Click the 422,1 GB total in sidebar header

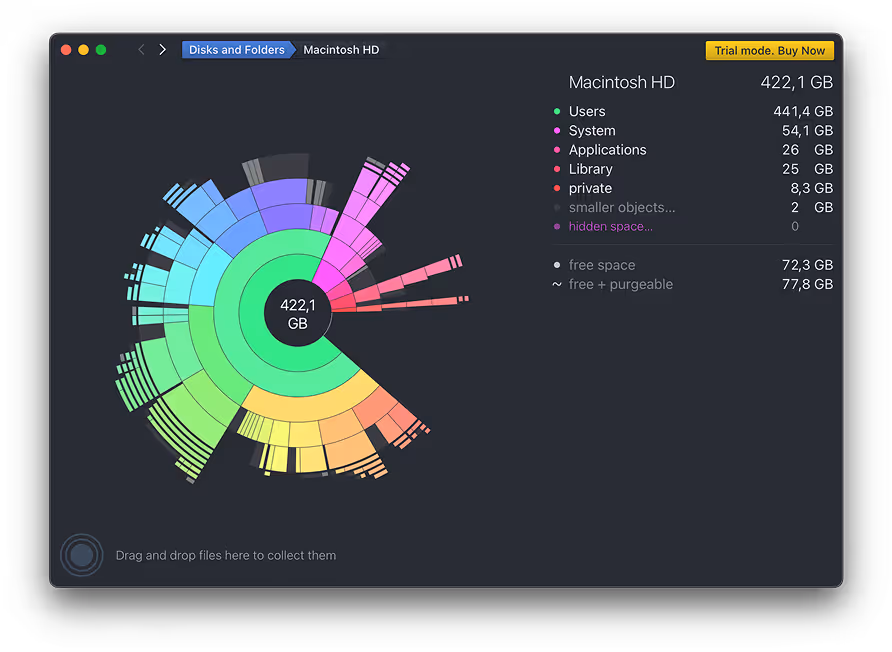coord(796,82)
